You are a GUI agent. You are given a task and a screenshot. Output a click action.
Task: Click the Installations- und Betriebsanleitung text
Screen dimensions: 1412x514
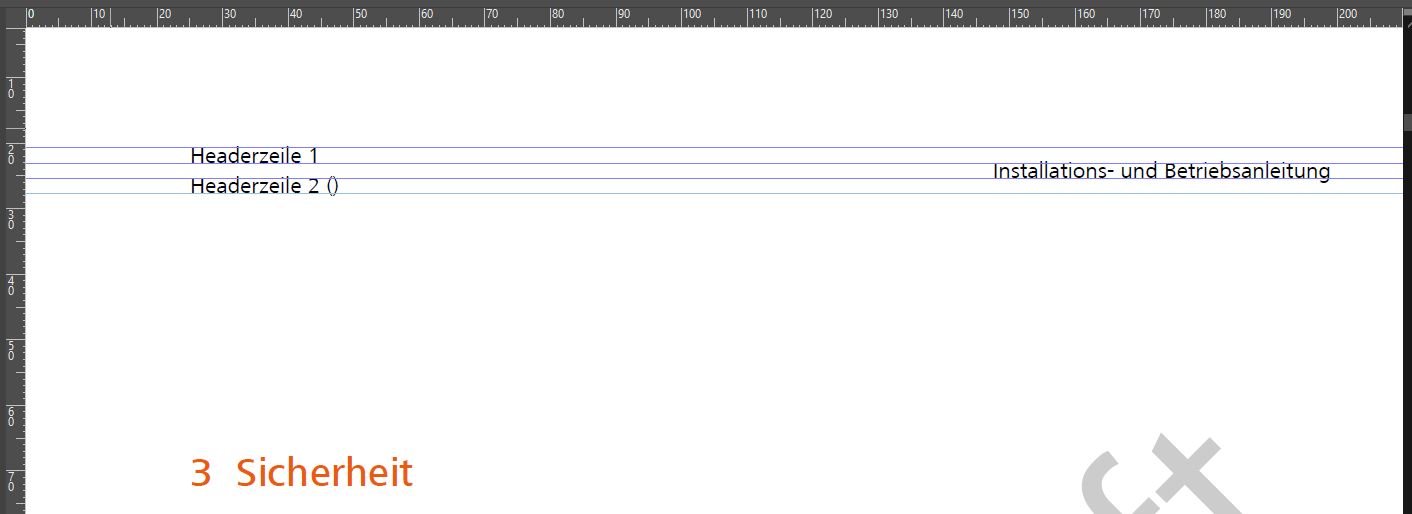pos(1160,171)
